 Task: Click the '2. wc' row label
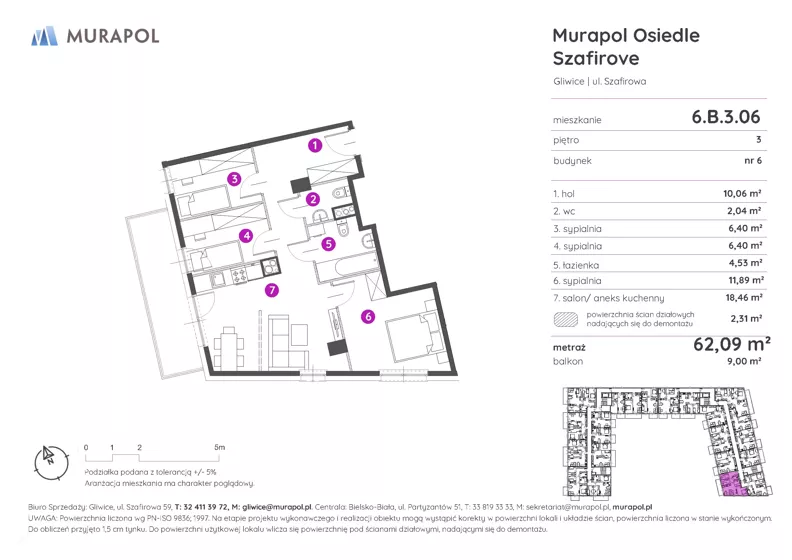(564, 212)
